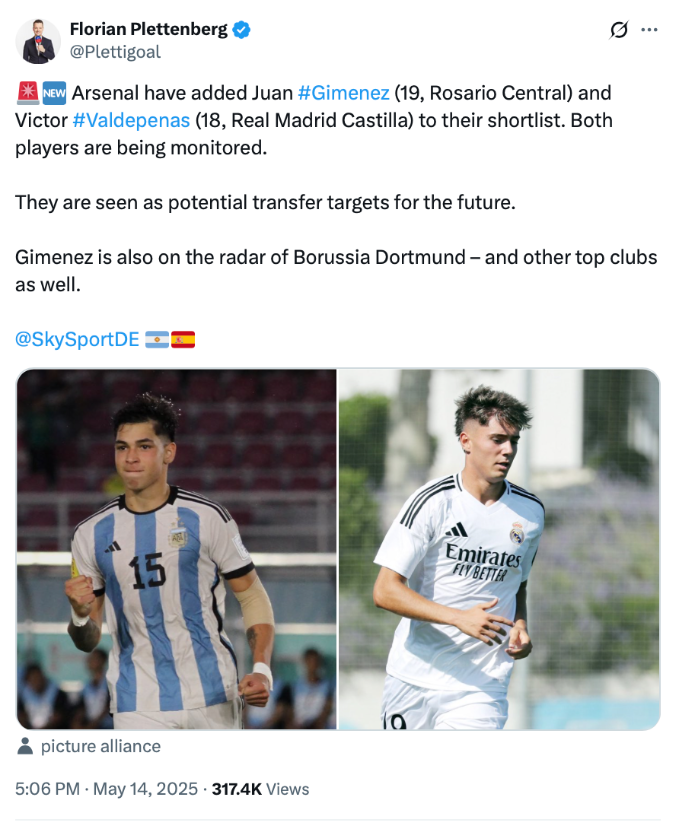The width and height of the screenshot is (679, 829).
Task: Open the 5:06 PM May 14, 2025 timestamp
Action: 106,789
